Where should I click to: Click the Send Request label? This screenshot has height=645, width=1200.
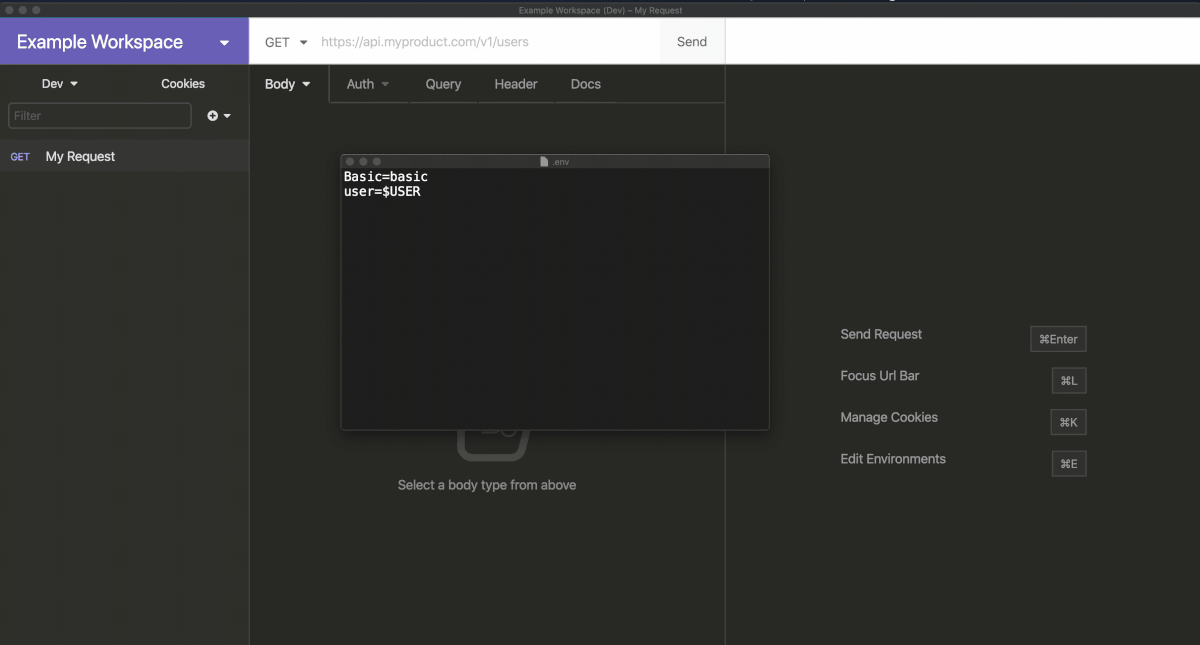pyautogui.click(x=881, y=334)
